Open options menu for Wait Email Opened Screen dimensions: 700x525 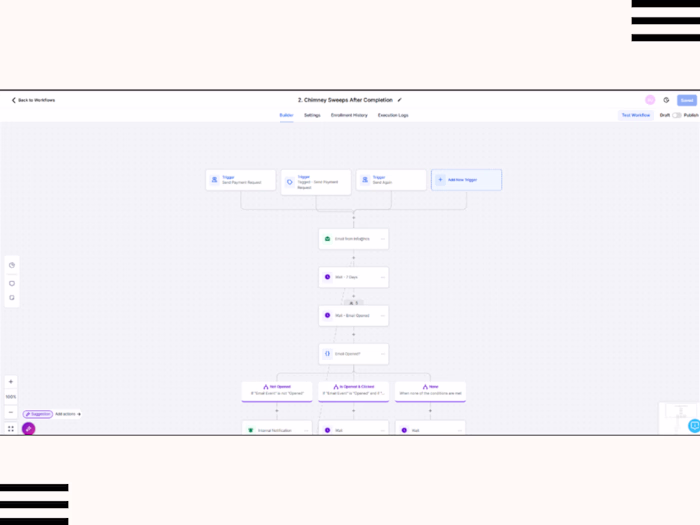click(x=383, y=316)
